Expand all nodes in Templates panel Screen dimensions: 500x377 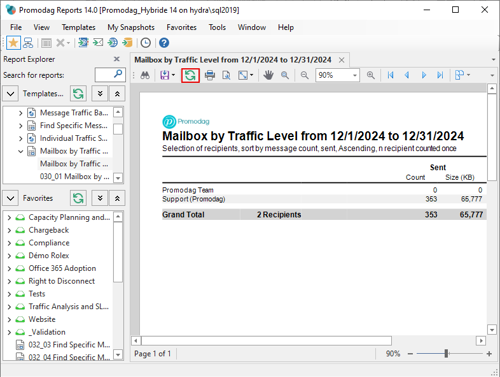[x=100, y=94]
